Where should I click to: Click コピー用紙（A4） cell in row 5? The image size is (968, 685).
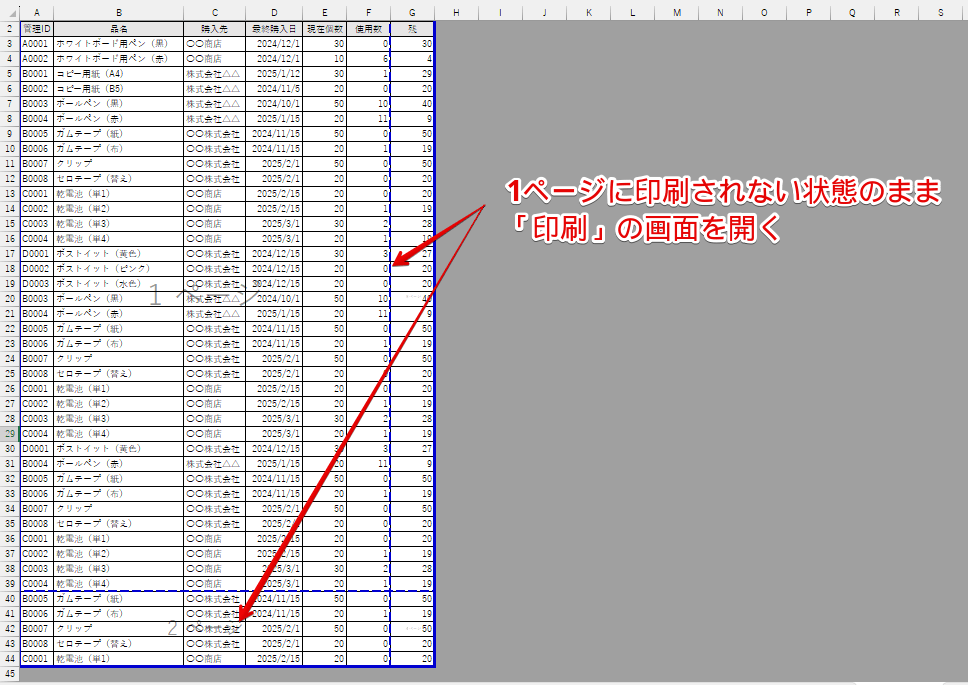click(x=119, y=74)
